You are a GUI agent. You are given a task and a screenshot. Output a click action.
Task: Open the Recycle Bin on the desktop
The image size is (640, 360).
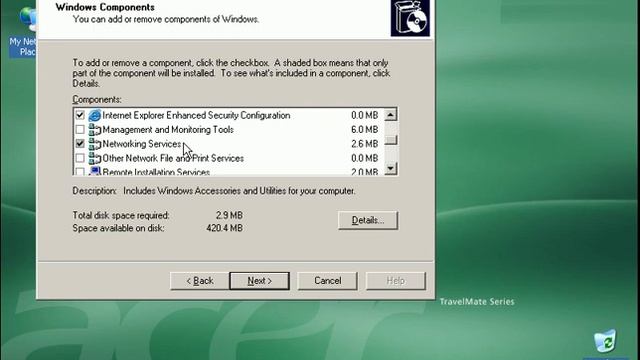[x=605, y=341]
